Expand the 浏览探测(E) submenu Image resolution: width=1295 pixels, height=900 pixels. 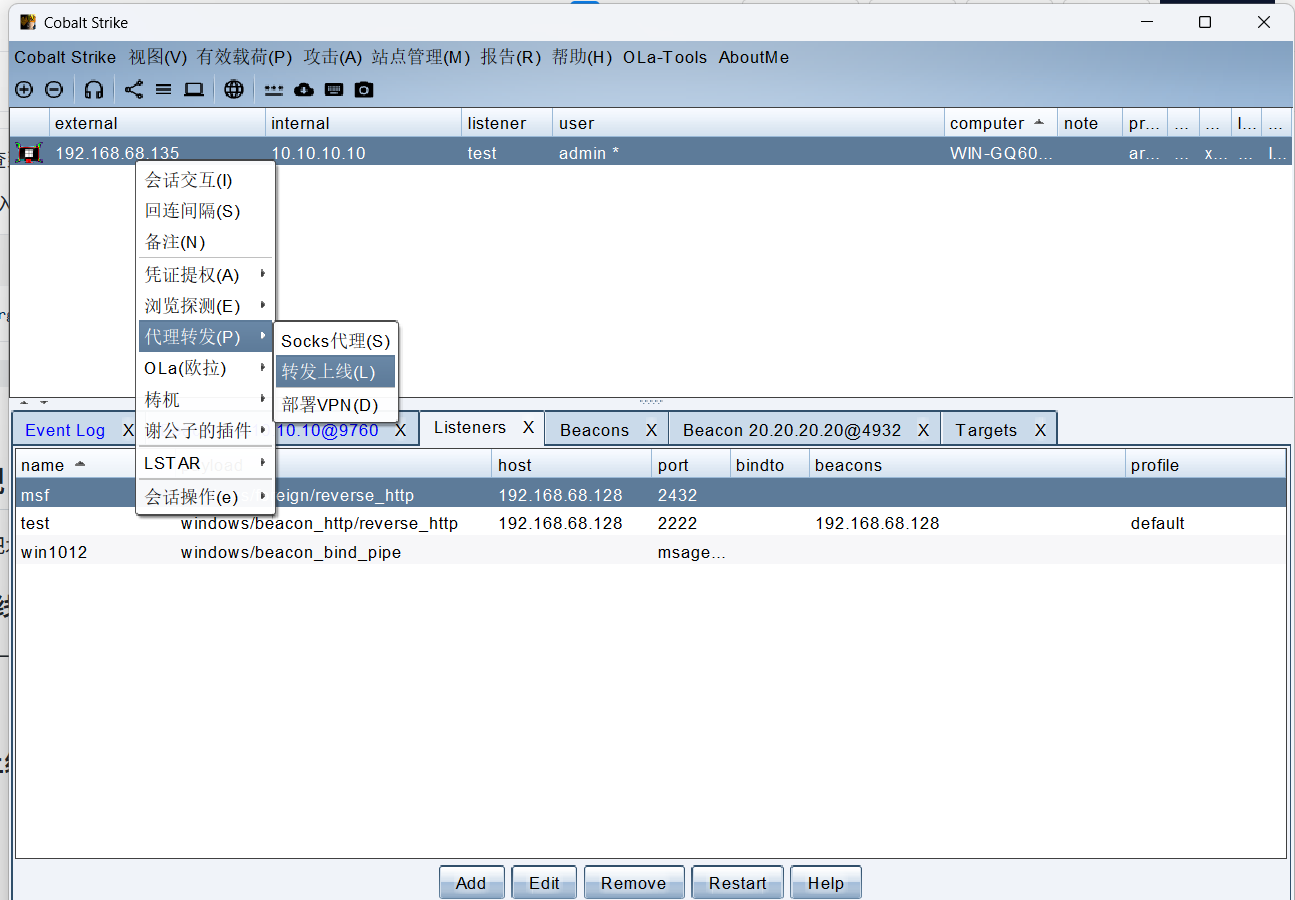205,305
